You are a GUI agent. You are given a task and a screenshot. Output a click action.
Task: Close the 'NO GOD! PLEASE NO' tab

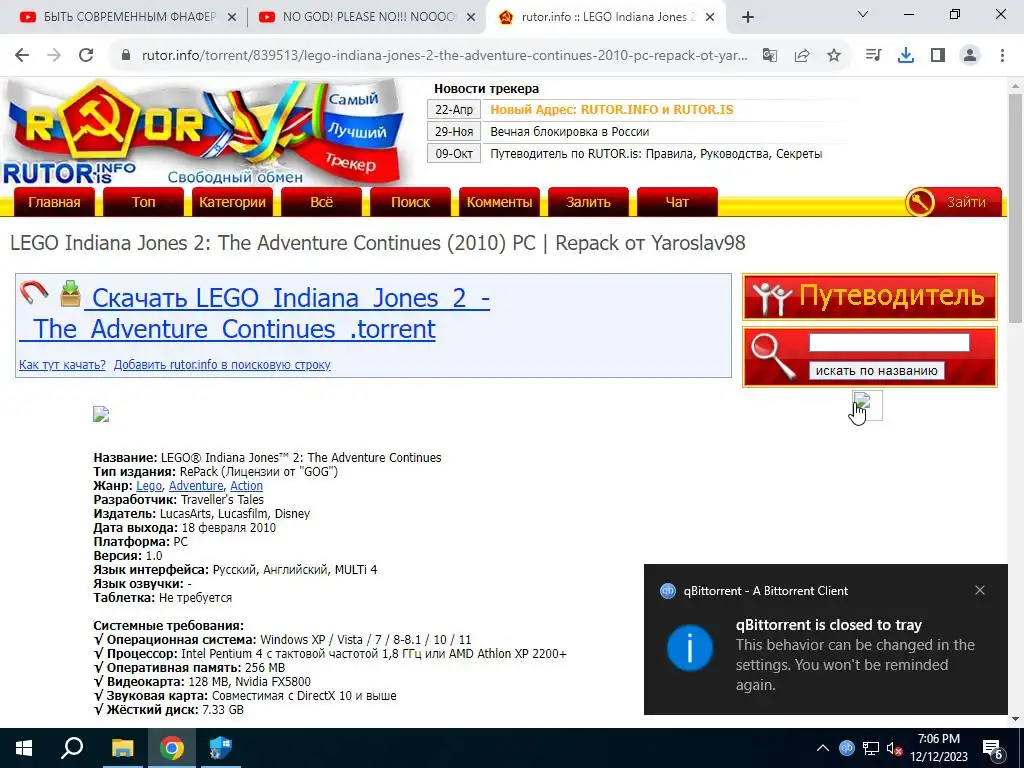[x=471, y=18]
